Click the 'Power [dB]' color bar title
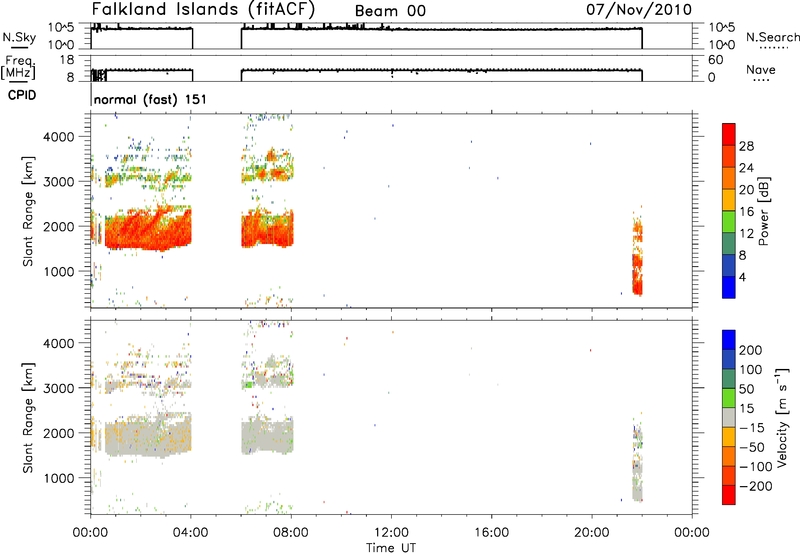The image size is (800, 554). tap(763, 211)
